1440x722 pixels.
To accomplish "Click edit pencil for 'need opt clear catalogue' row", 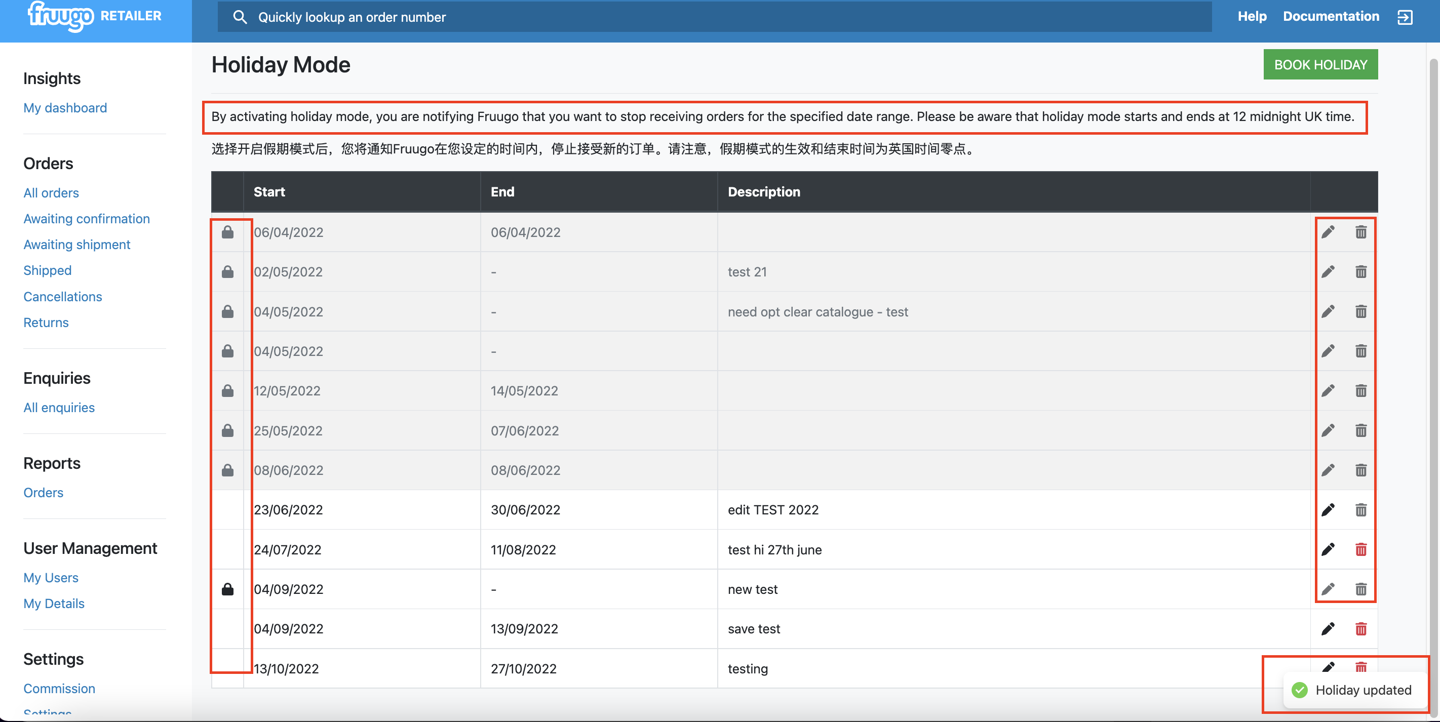I will point(1328,311).
